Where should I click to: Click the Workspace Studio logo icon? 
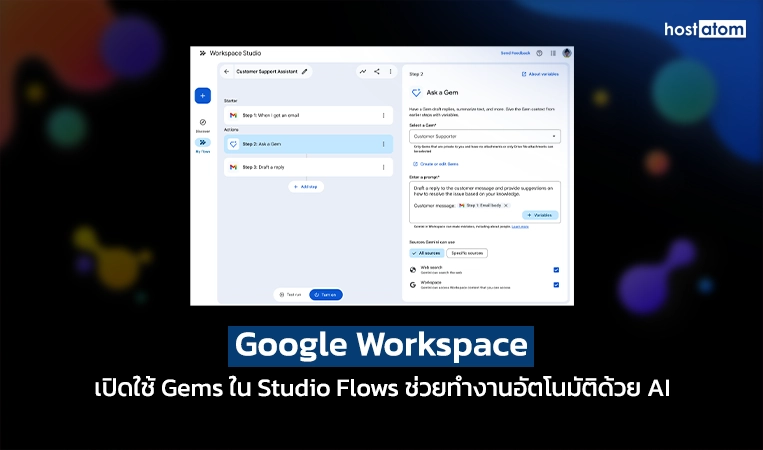[x=202, y=53]
